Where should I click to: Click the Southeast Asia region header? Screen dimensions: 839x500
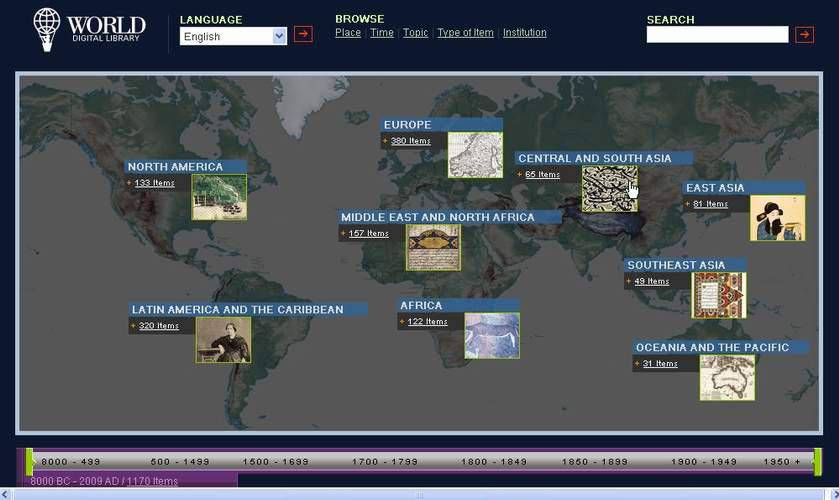click(x=685, y=266)
